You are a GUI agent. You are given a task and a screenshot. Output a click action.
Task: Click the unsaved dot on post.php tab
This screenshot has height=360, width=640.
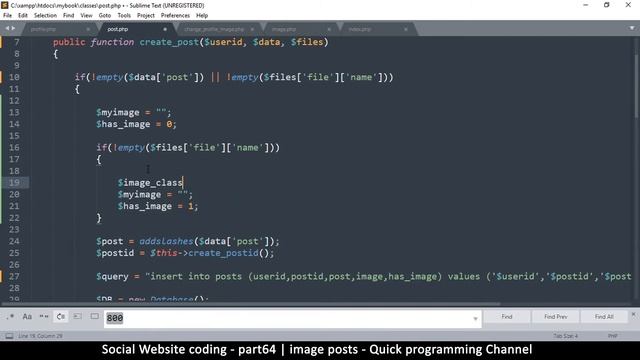click(x=165, y=29)
